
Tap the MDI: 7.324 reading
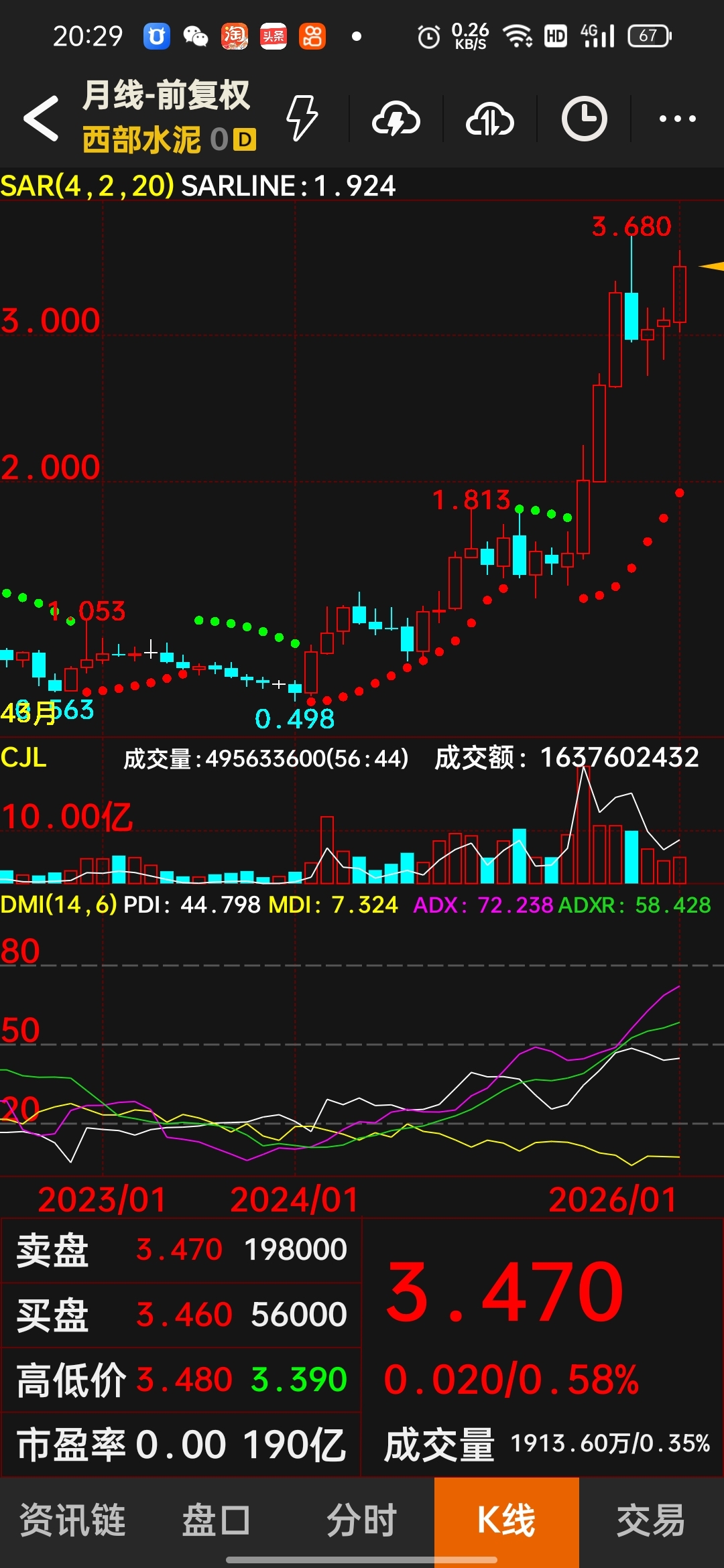click(333, 905)
